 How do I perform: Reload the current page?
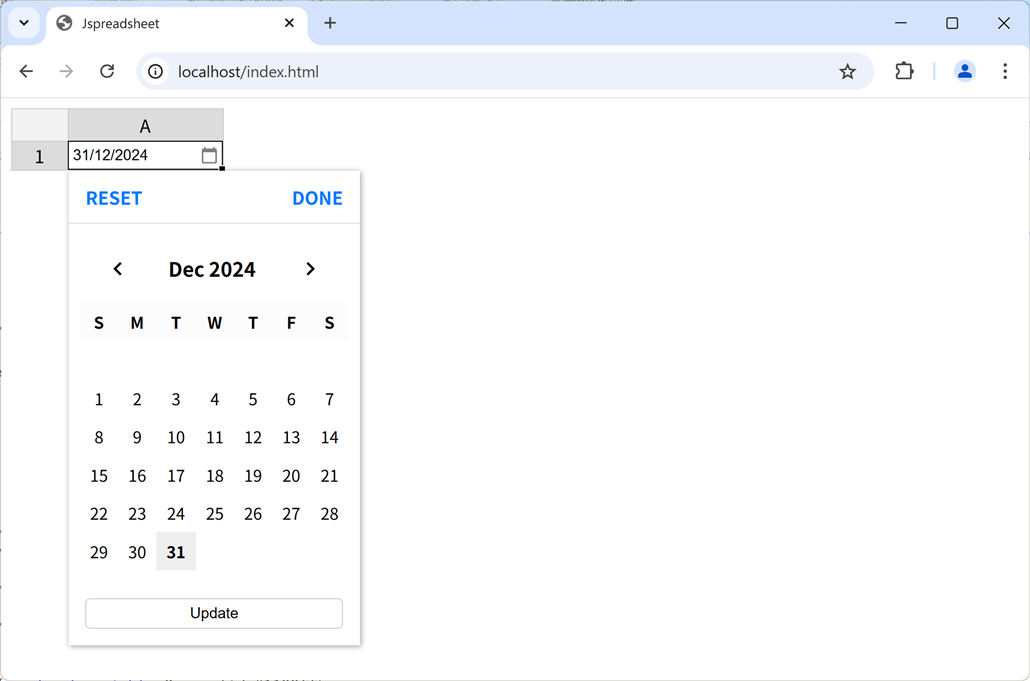pyautogui.click(x=107, y=71)
